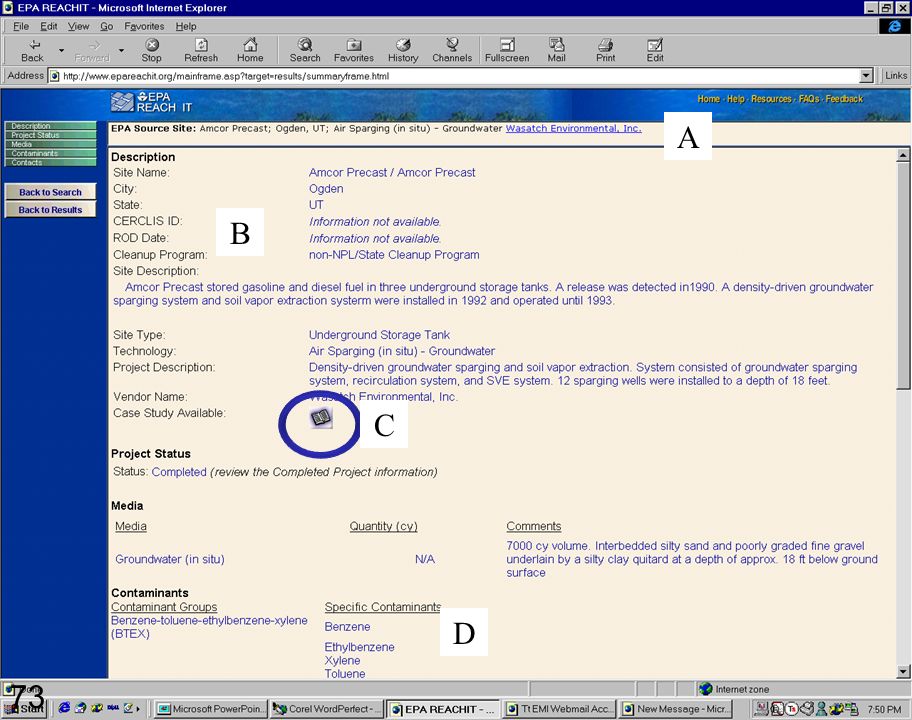912x720 pixels.
Task: Open the Help menu
Action: point(186,26)
